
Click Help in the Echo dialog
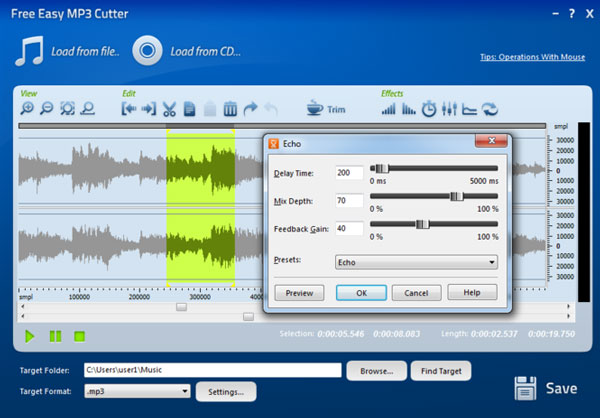tap(472, 292)
